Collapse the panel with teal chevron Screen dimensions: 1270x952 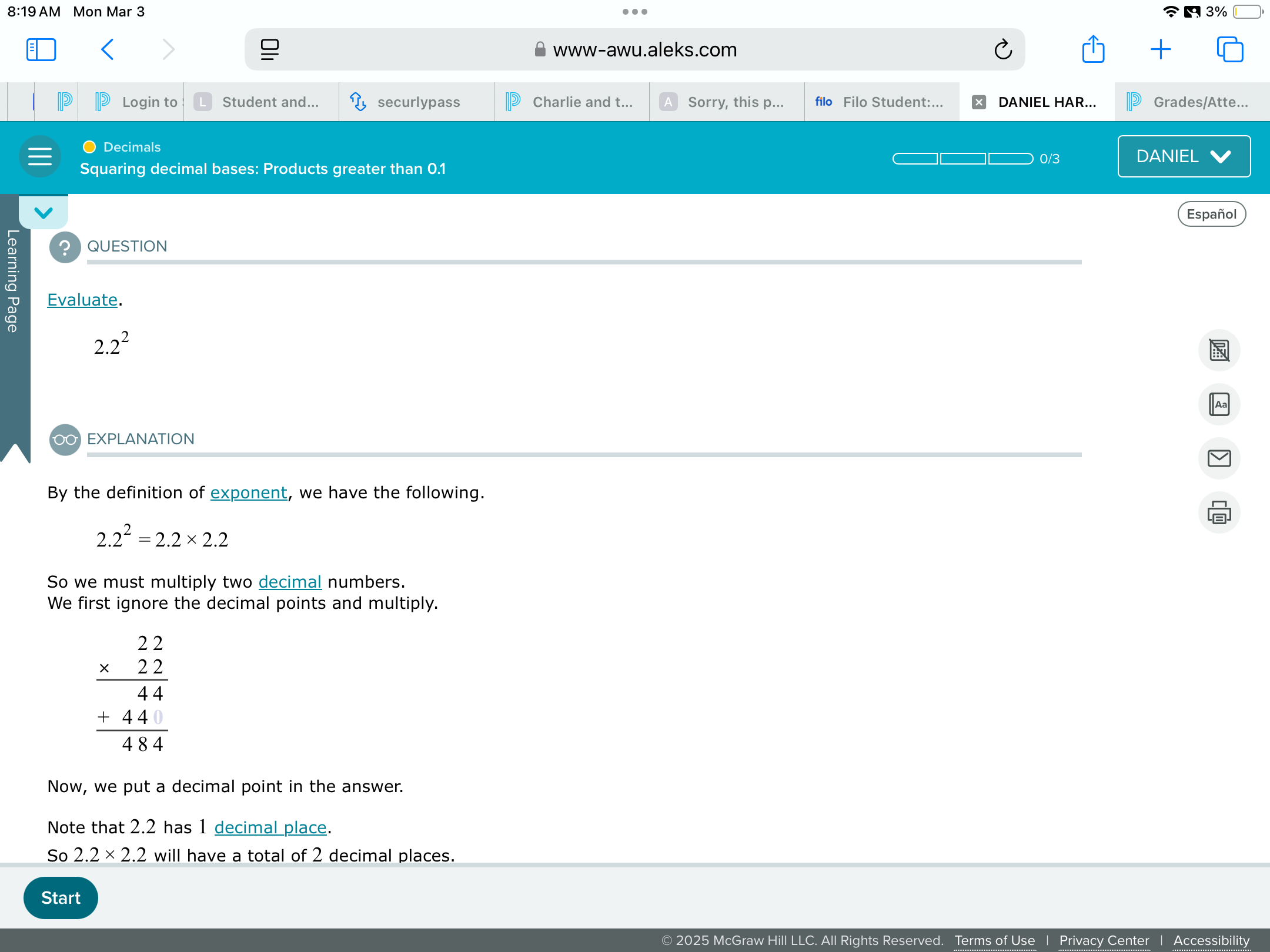pos(44,212)
